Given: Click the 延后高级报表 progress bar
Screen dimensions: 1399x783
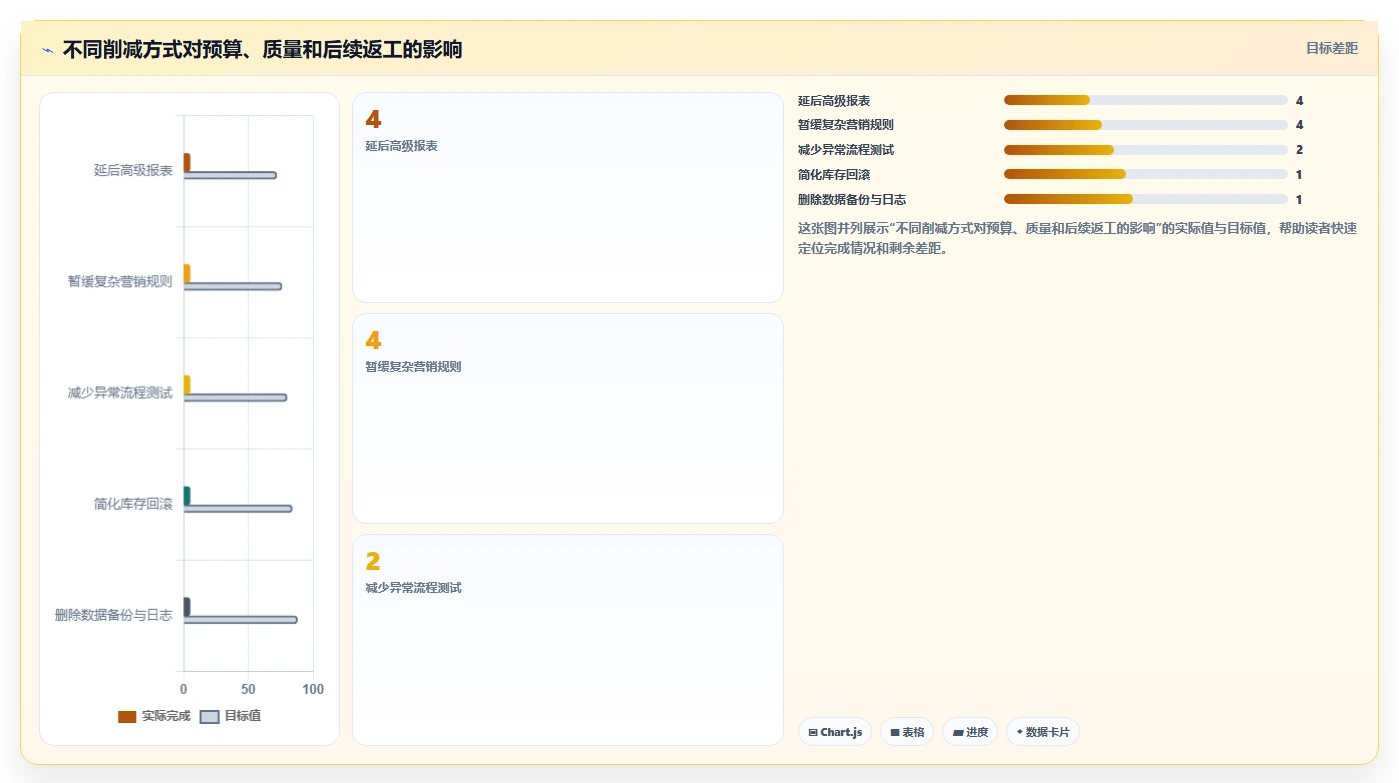Looking at the screenshot, I should pos(1146,100).
